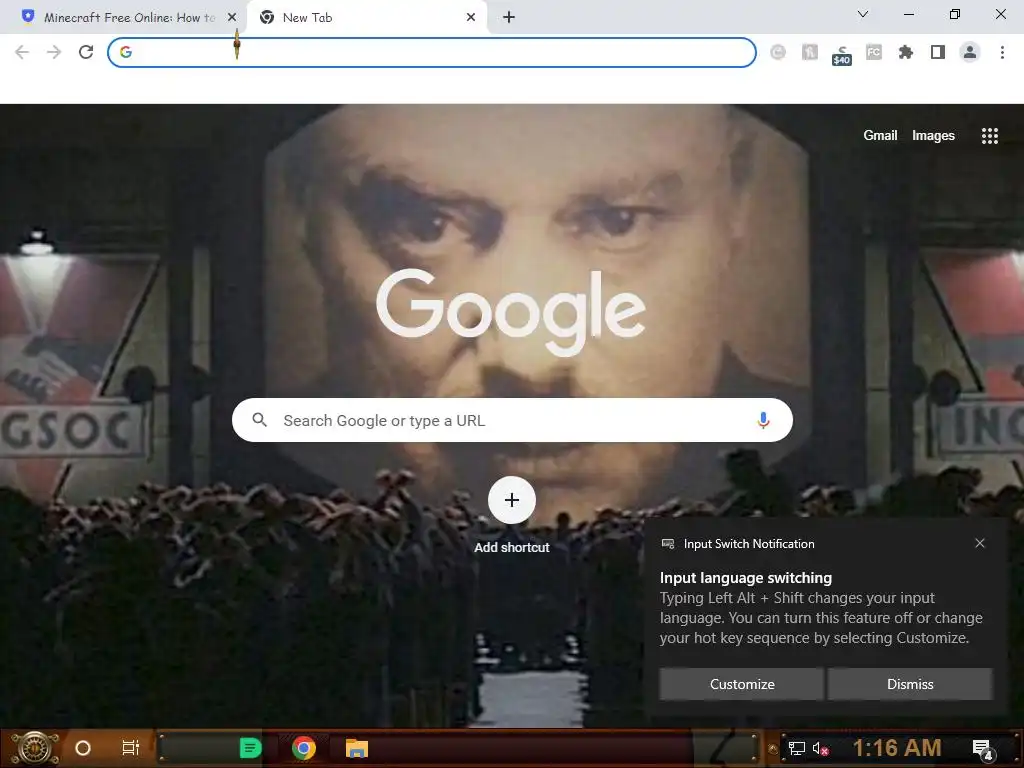Click the Input Switch Notification keyboard icon
Viewport: 1024px width, 768px height.
(667, 544)
